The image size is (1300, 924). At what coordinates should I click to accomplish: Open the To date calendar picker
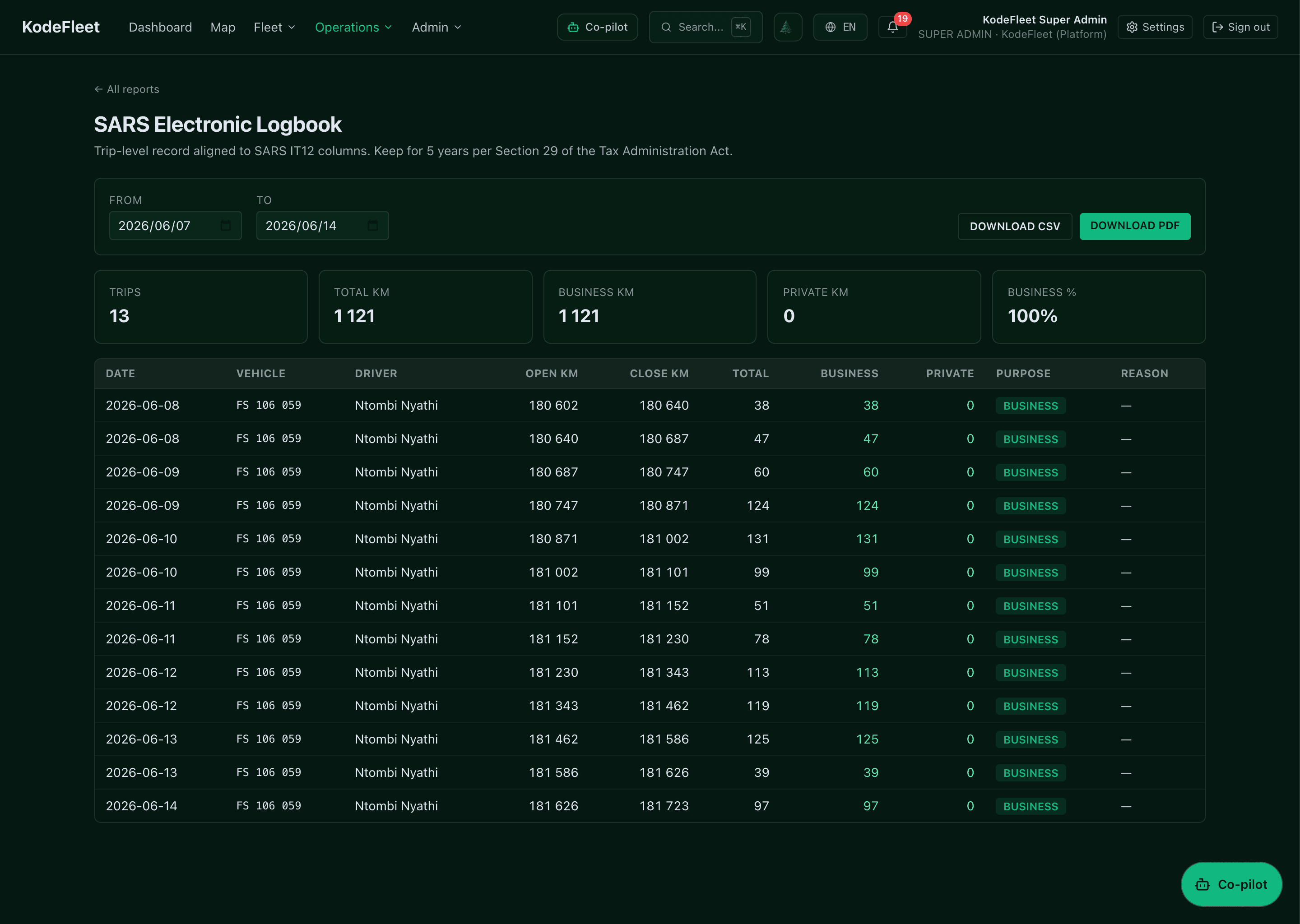[373, 226]
